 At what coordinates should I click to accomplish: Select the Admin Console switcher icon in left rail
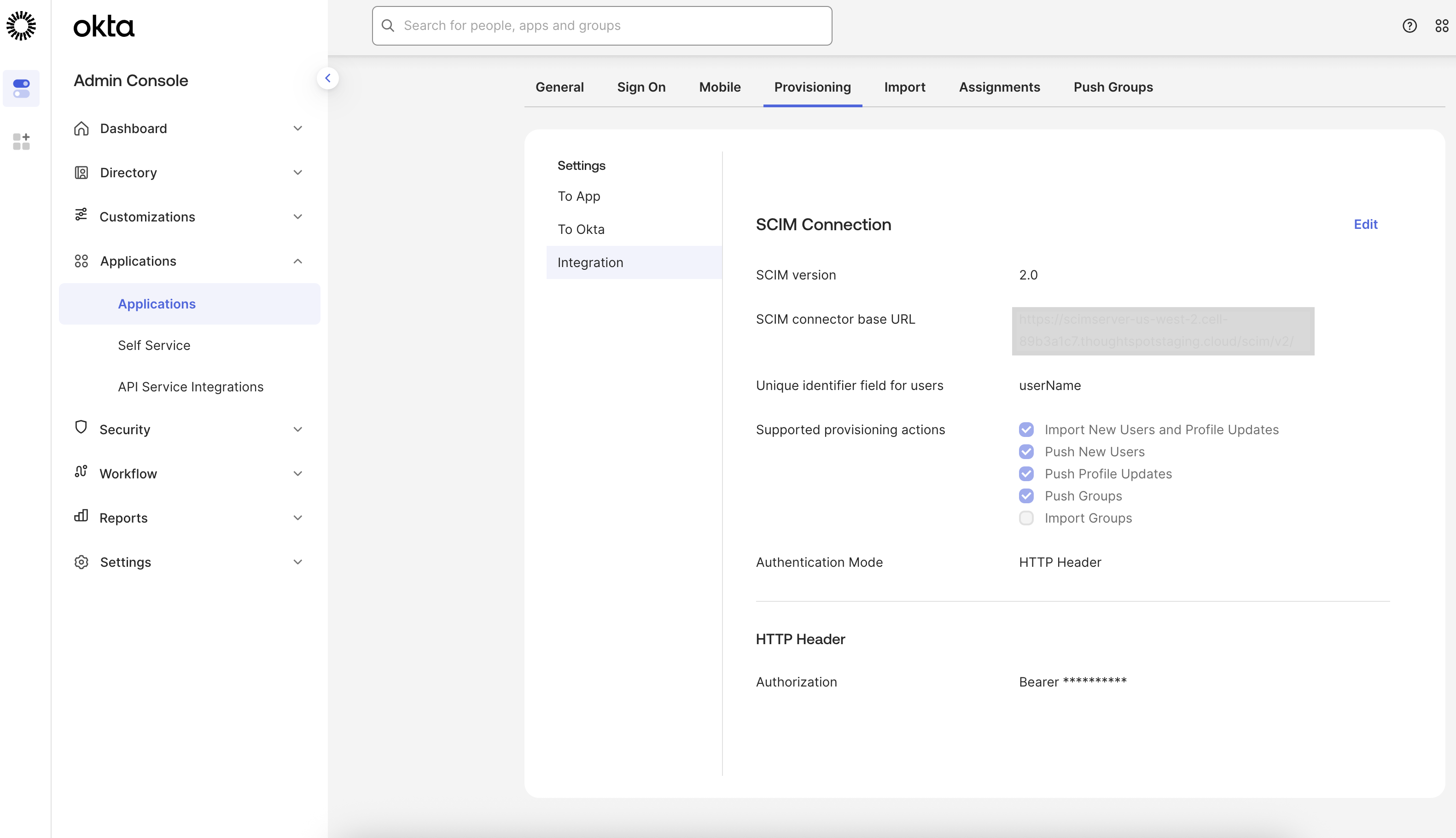[x=21, y=88]
